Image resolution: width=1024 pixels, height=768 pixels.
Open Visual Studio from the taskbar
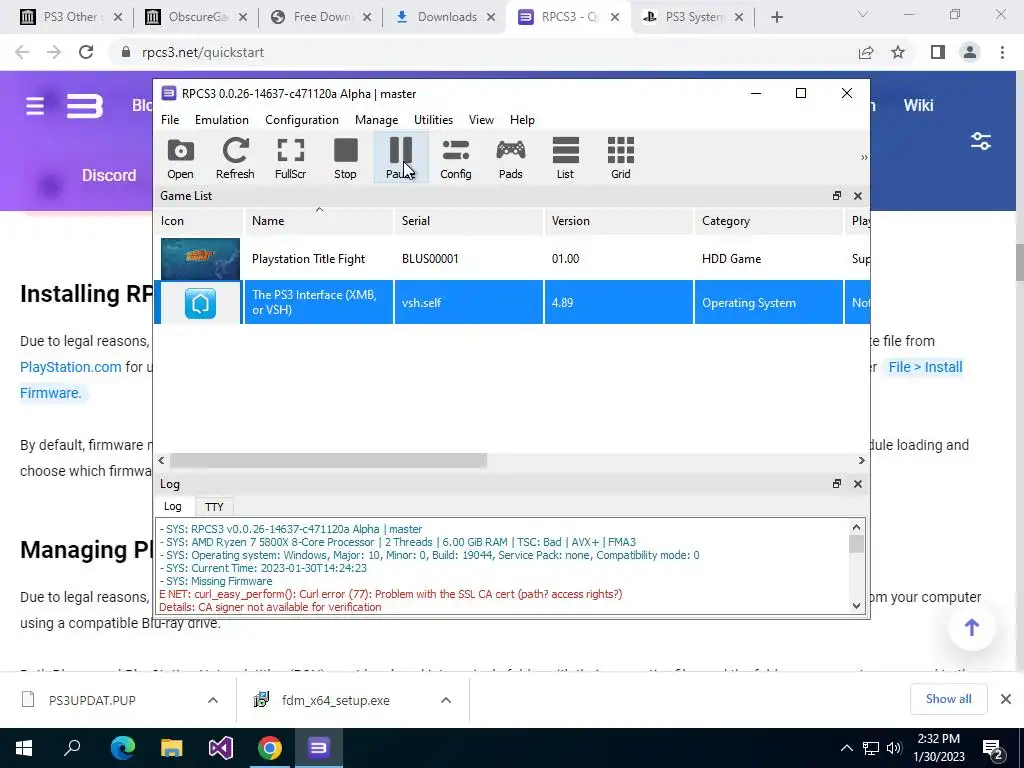coord(221,748)
